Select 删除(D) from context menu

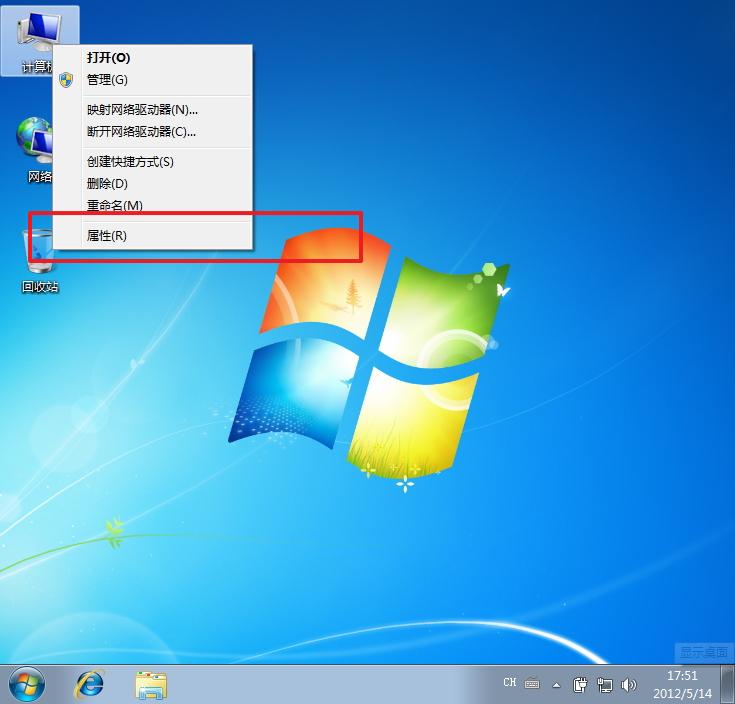coord(153,184)
